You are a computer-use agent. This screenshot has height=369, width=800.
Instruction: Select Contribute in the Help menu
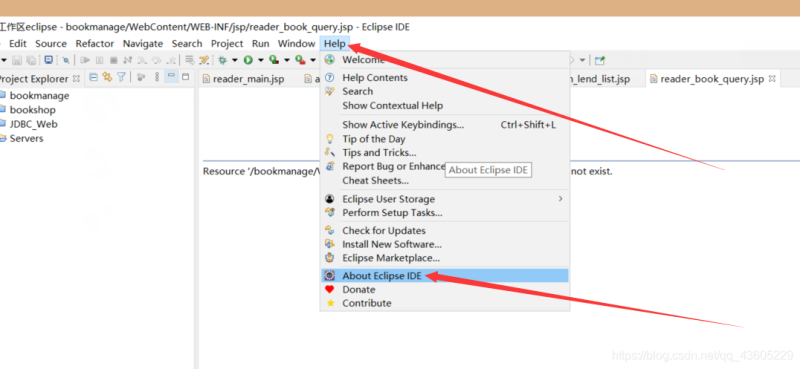[x=444, y=303]
